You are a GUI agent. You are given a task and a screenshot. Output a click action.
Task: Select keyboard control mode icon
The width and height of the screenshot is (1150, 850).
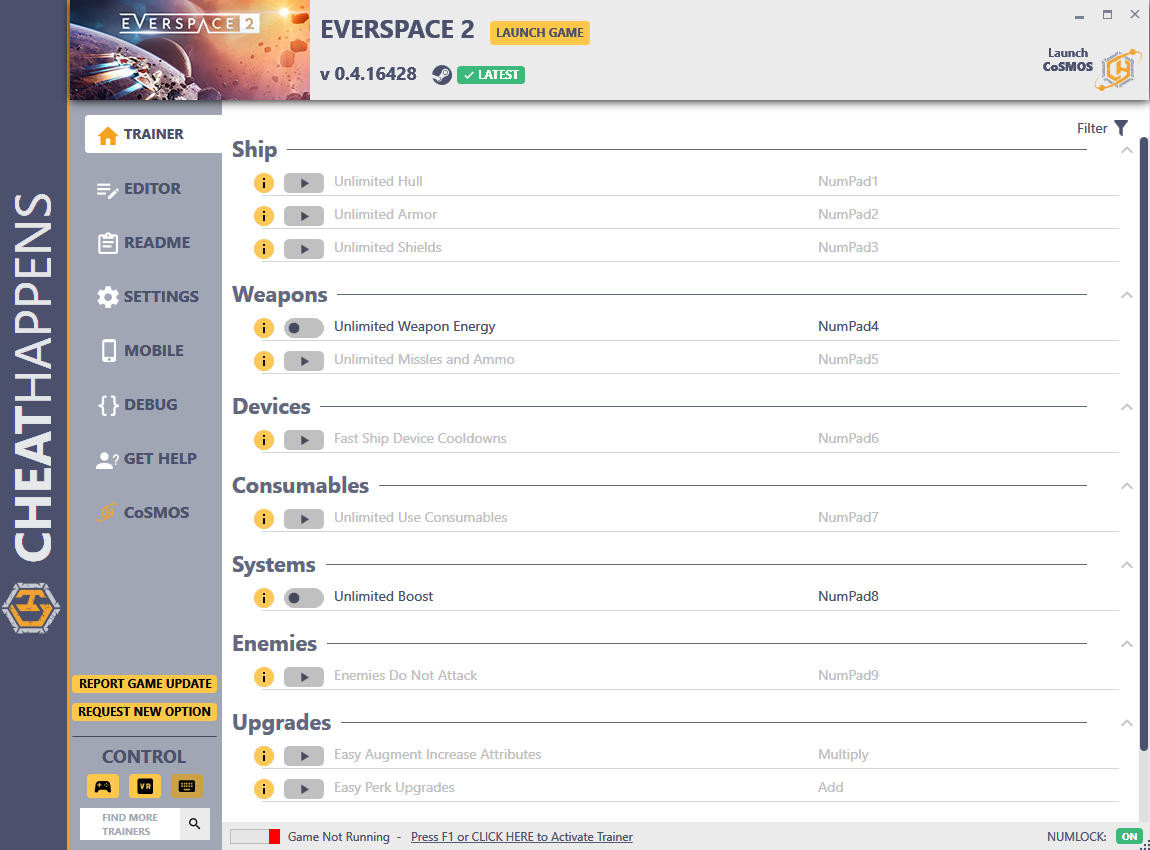(187, 786)
